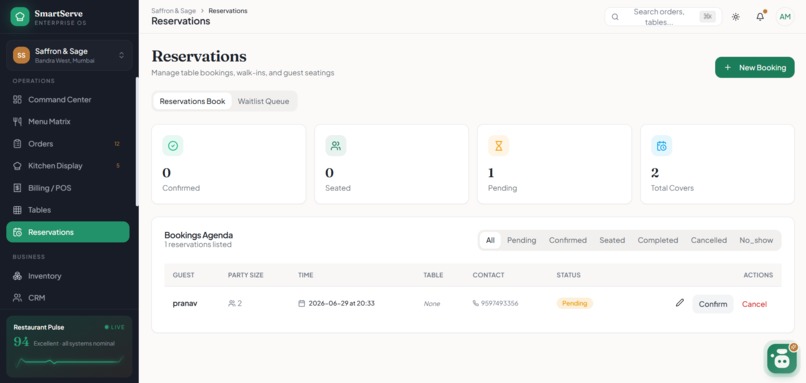Click the time 2026-06-29 at 20:33
This screenshot has height=383, width=806.
(x=341, y=303)
